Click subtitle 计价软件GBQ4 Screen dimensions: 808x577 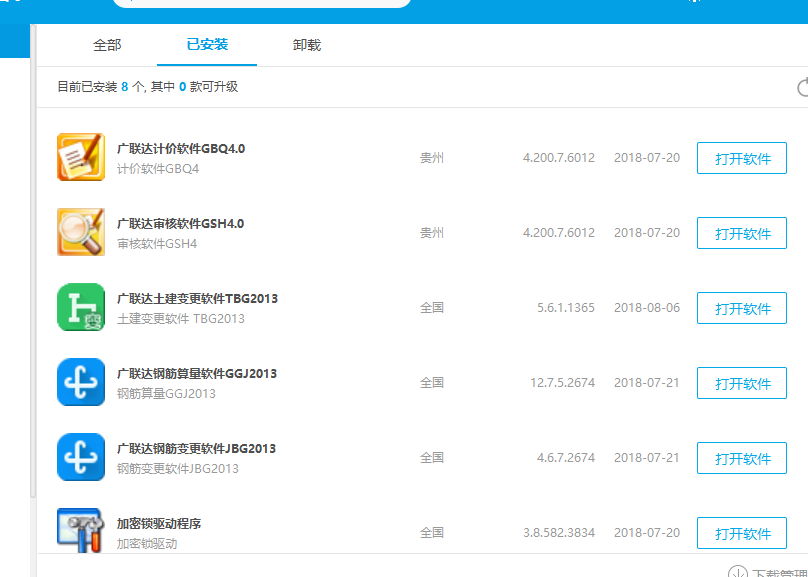[158, 169]
